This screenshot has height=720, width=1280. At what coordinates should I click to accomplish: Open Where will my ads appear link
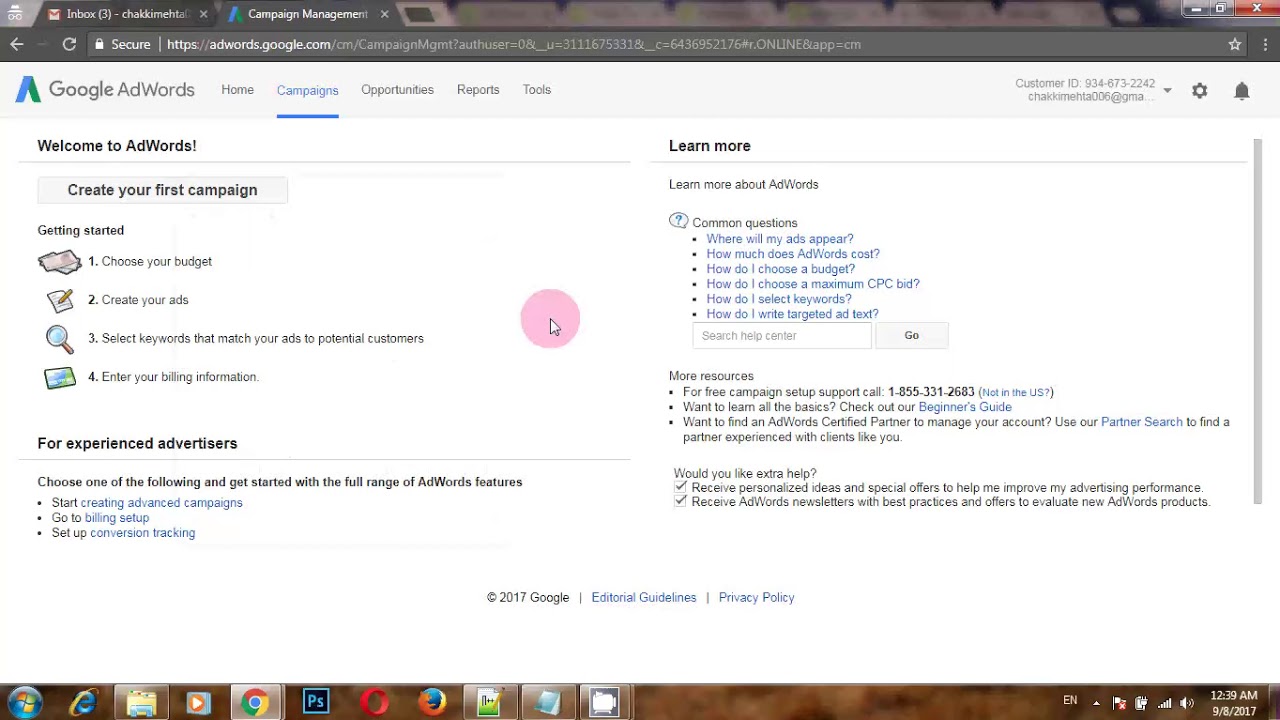tap(780, 239)
